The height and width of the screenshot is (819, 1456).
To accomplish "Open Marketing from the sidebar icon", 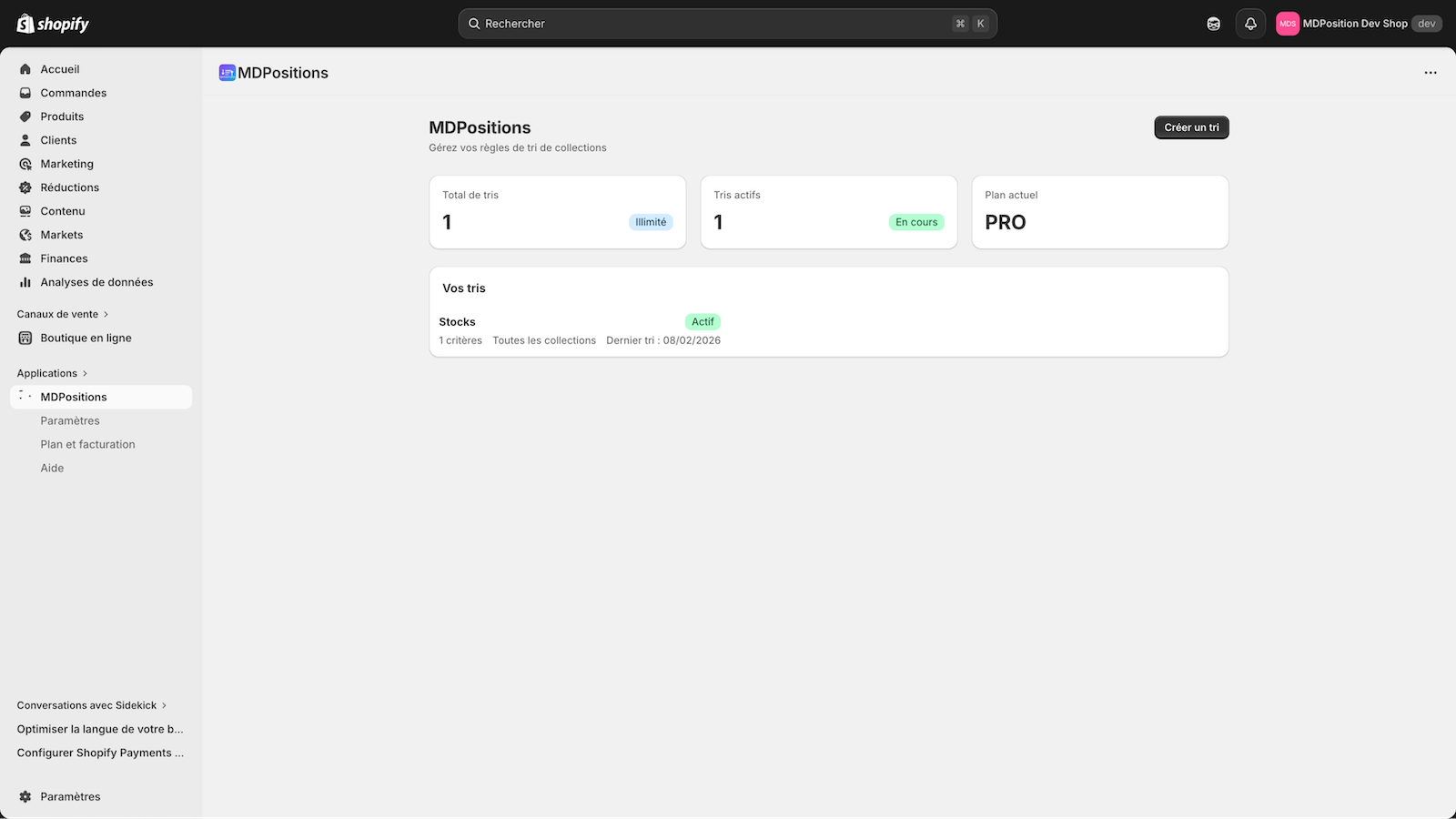I will (25, 163).
